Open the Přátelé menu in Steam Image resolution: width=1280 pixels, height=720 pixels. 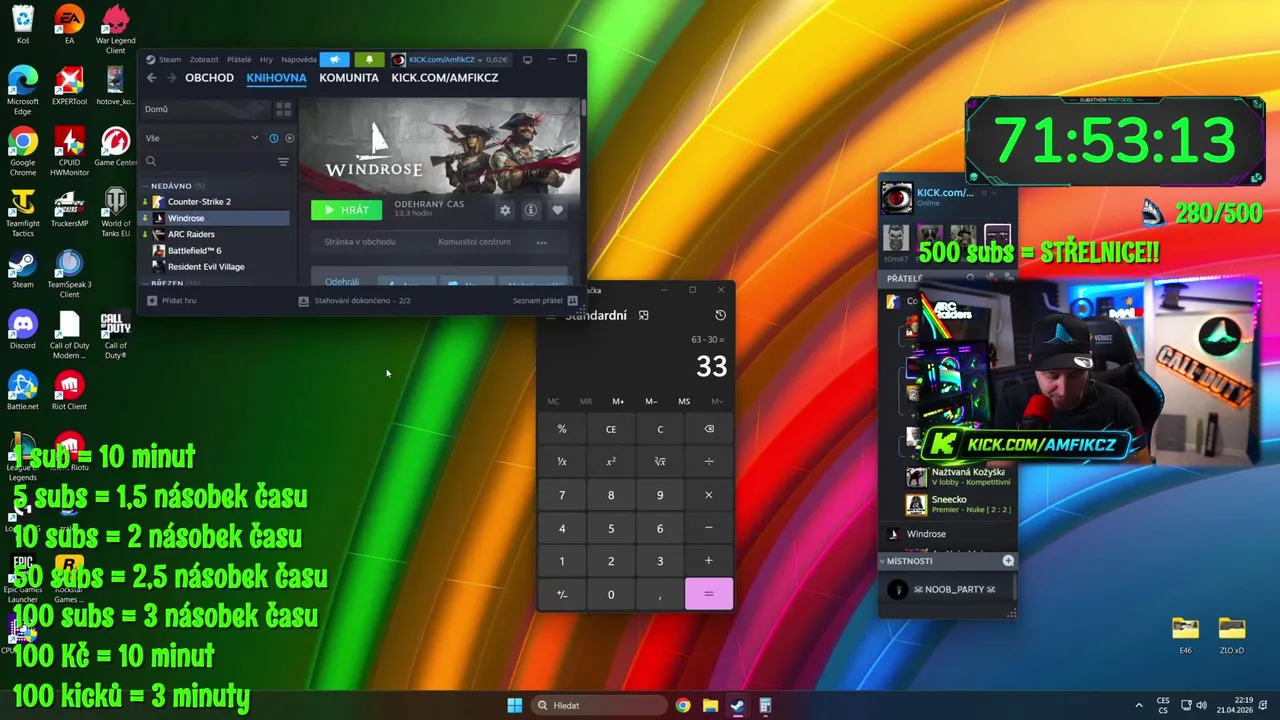point(239,59)
